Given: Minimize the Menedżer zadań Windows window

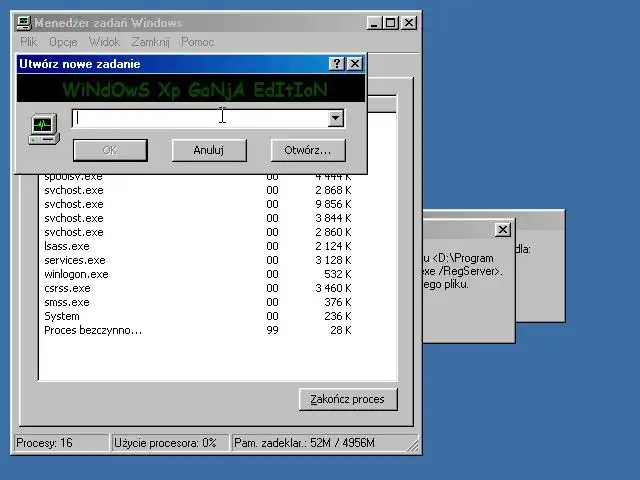Looking at the screenshot, I should (374, 23).
